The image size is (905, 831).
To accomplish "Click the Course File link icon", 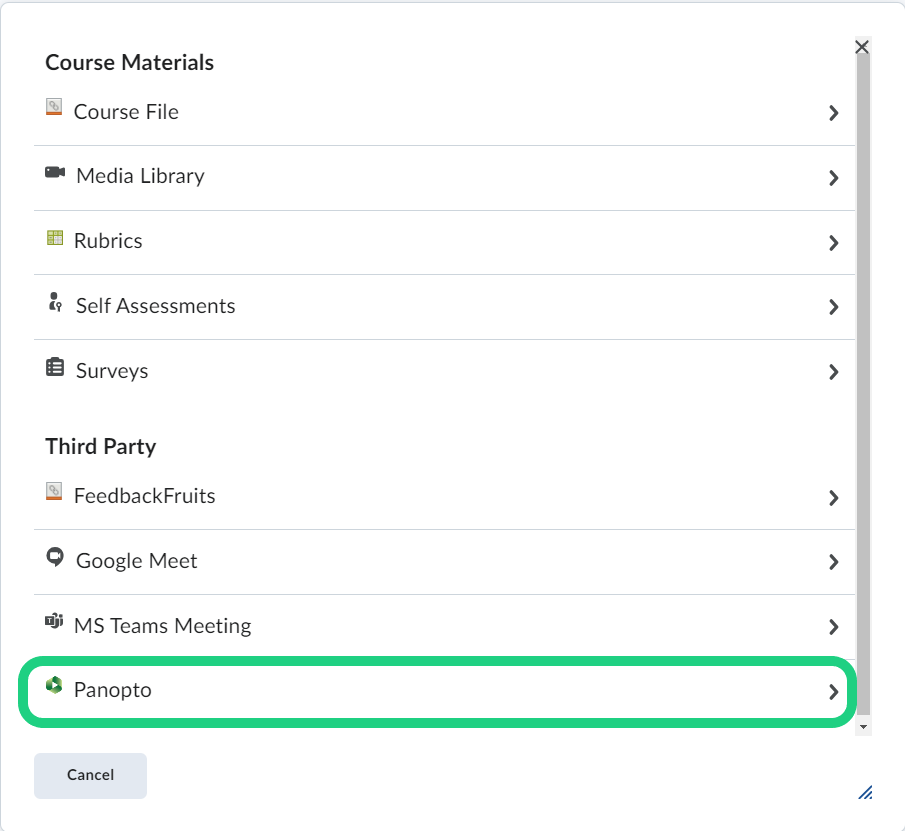I will 54,107.
